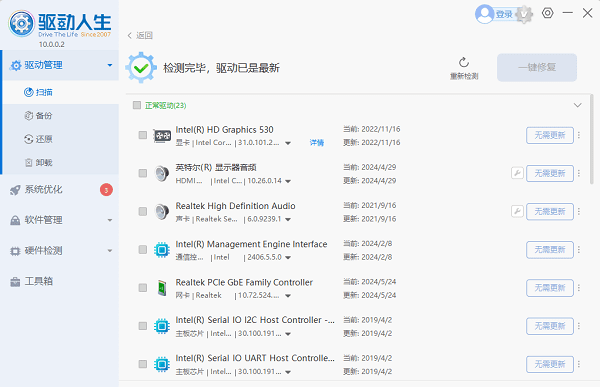
Task: Click the version number 10.0.0.2 text
Action: tap(52, 44)
